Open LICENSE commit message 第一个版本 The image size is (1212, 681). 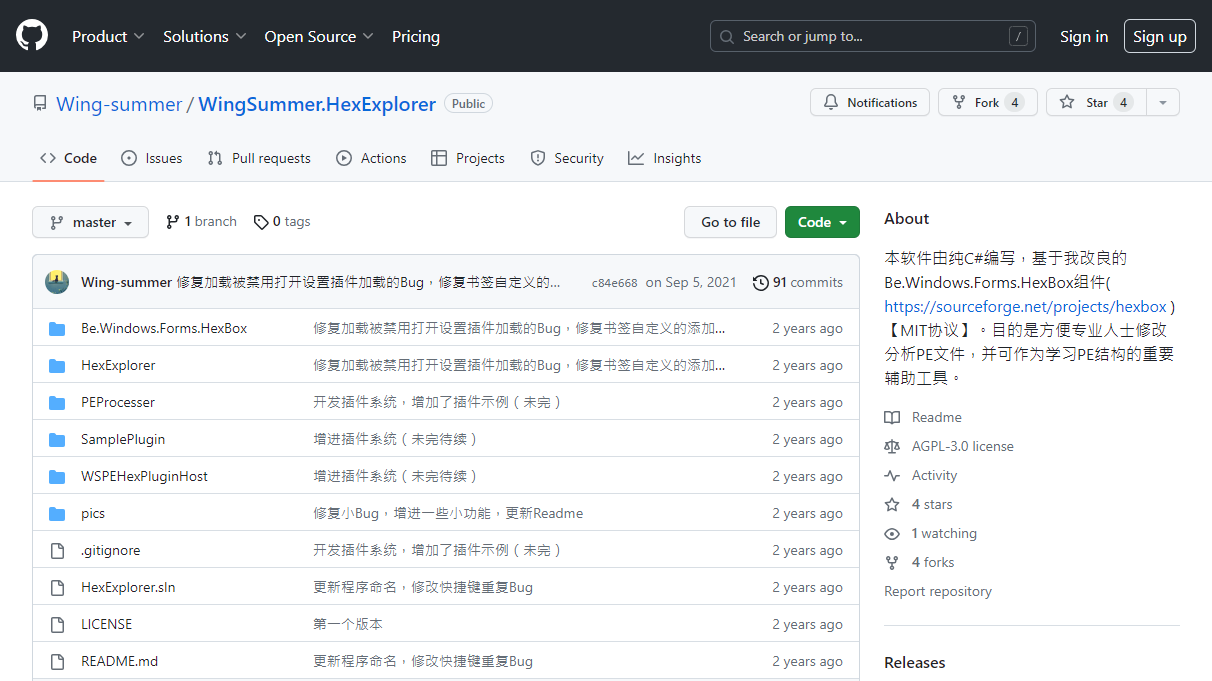[x=348, y=624]
